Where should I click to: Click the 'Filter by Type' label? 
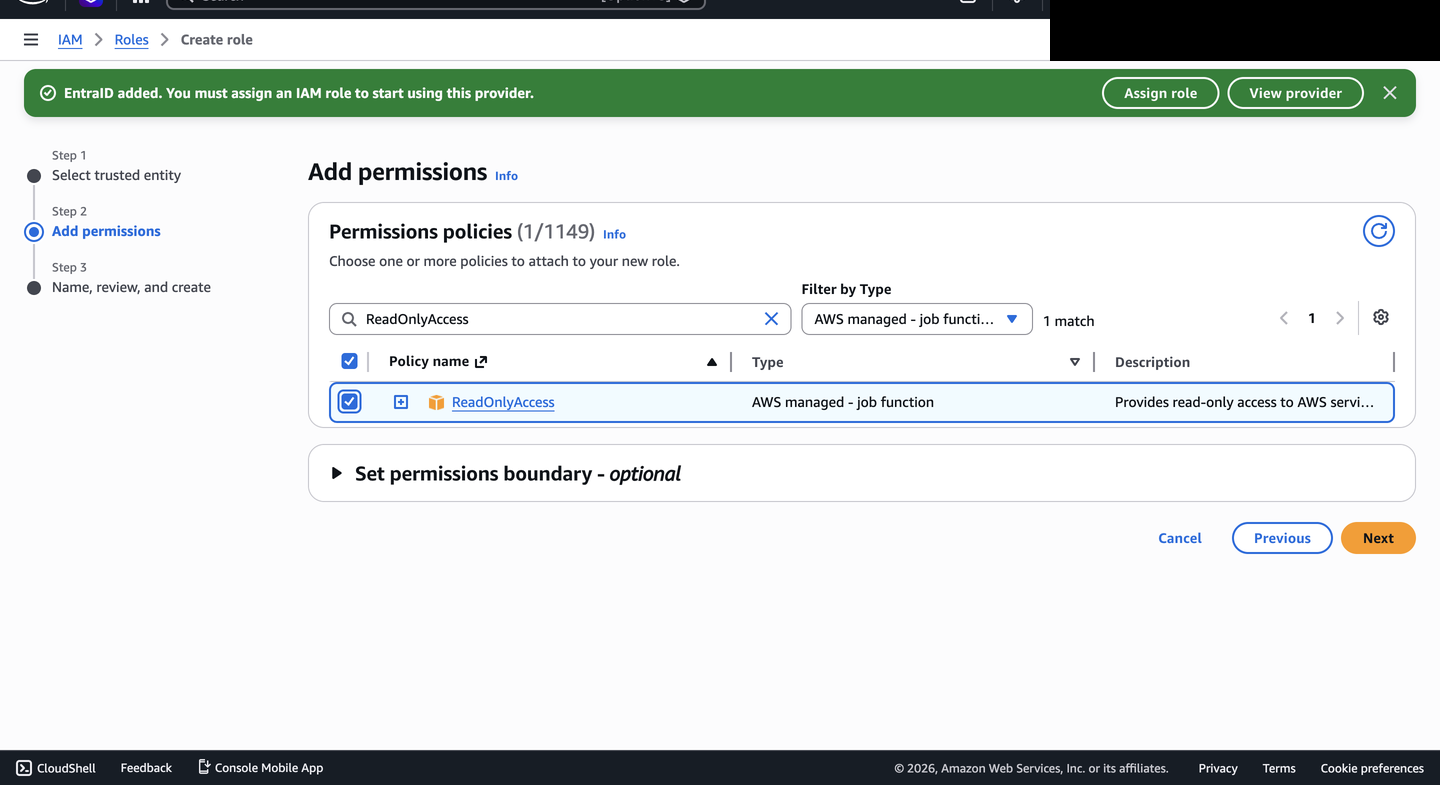coord(846,289)
